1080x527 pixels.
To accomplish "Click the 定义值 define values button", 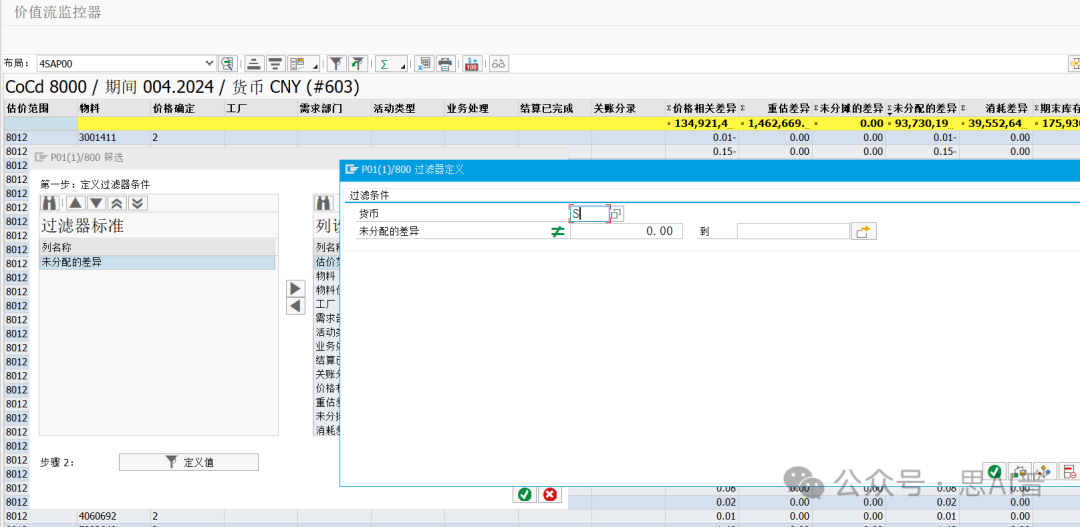I will (x=188, y=462).
